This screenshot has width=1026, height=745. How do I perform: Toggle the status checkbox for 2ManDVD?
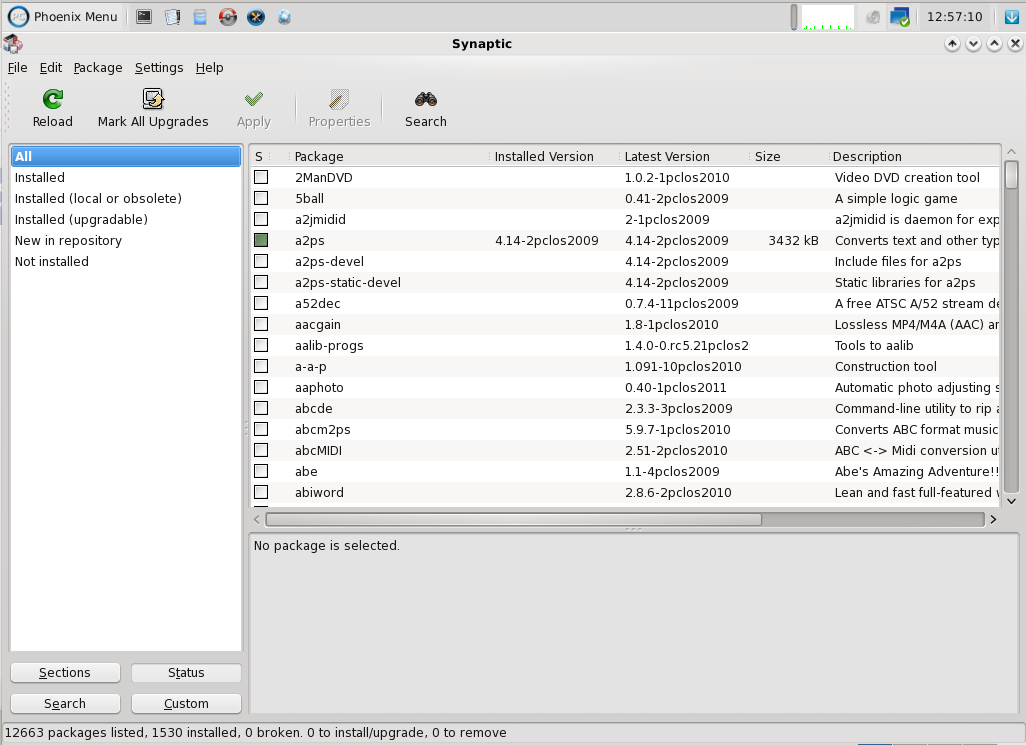pos(261,177)
